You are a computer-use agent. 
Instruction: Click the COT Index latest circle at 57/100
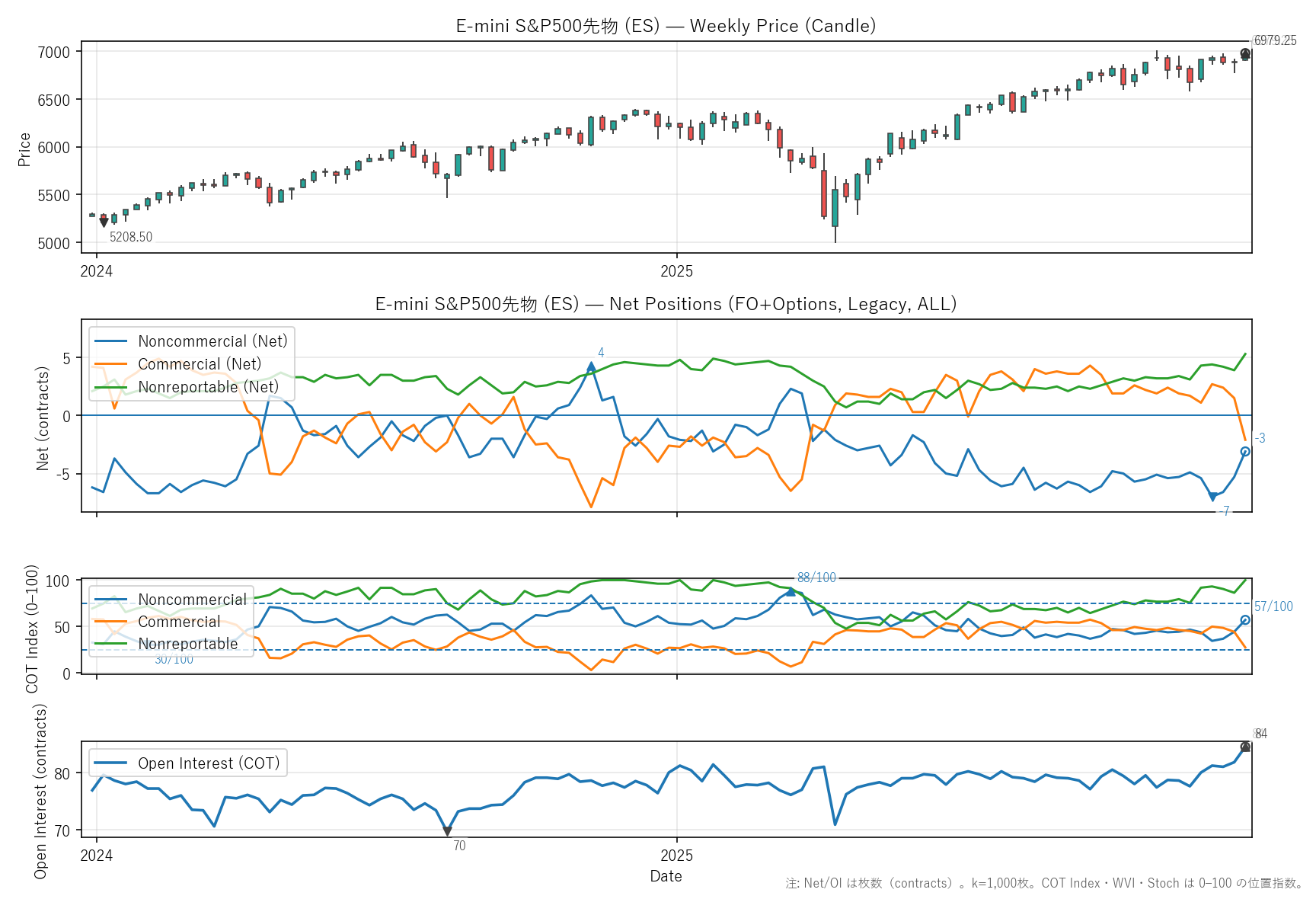pos(1245,620)
